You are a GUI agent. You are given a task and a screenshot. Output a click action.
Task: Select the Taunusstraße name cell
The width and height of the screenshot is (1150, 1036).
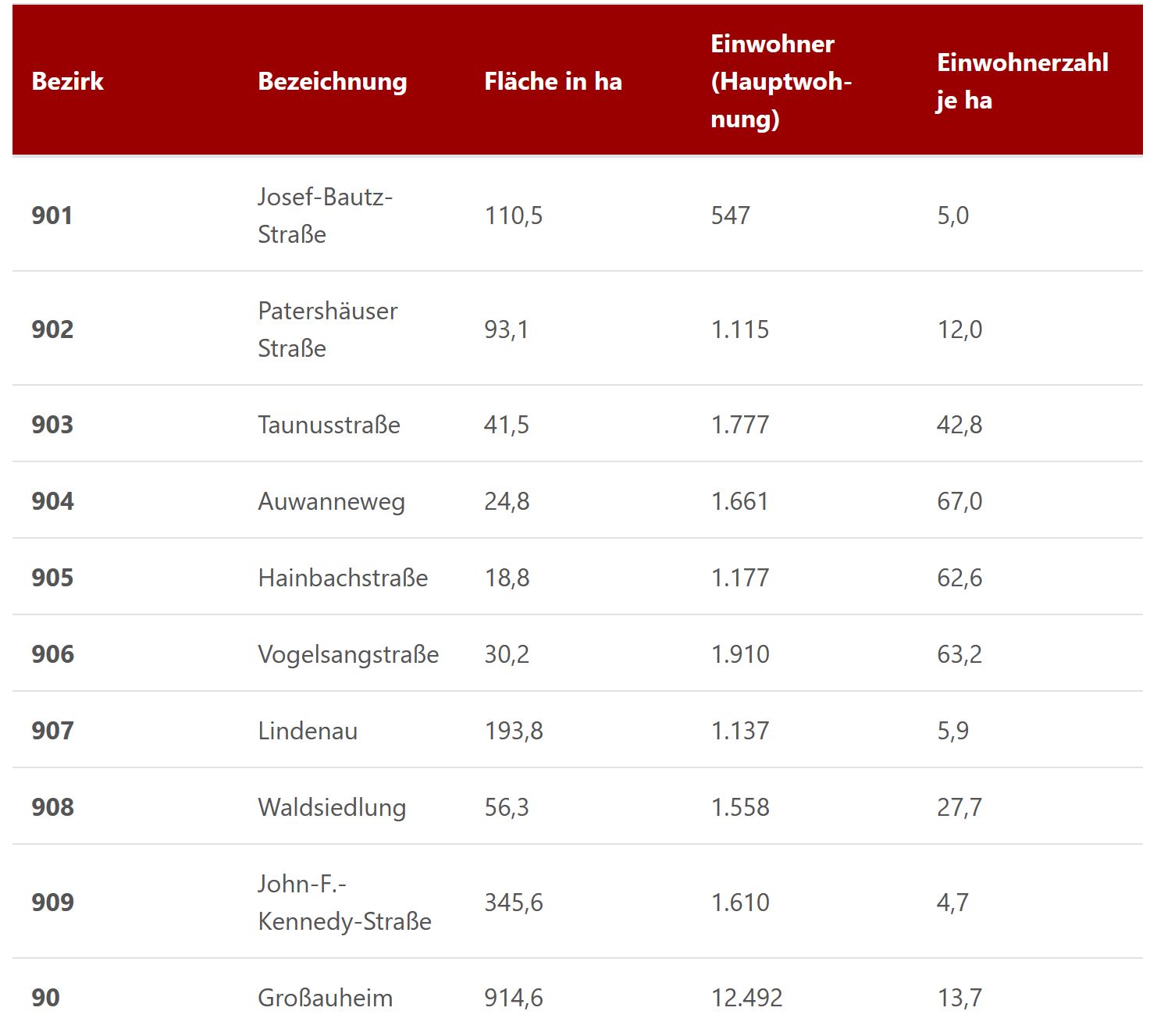[x=329, y=425]
